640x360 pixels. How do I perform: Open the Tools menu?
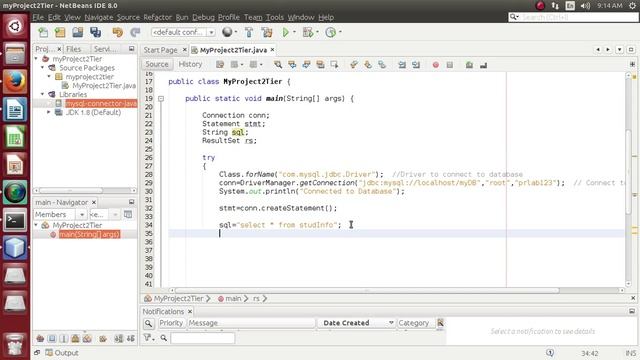[x=275, y=17]
